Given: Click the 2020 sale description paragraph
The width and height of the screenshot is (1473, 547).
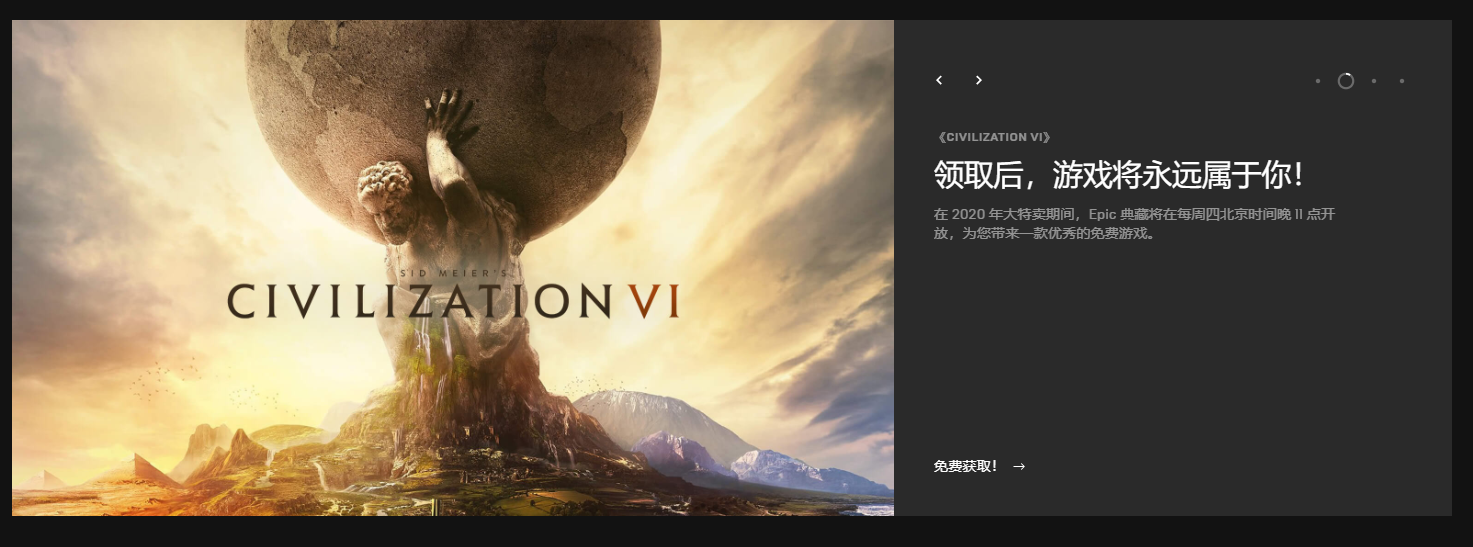Looking at the screenshot, I should pos(1134,224).
